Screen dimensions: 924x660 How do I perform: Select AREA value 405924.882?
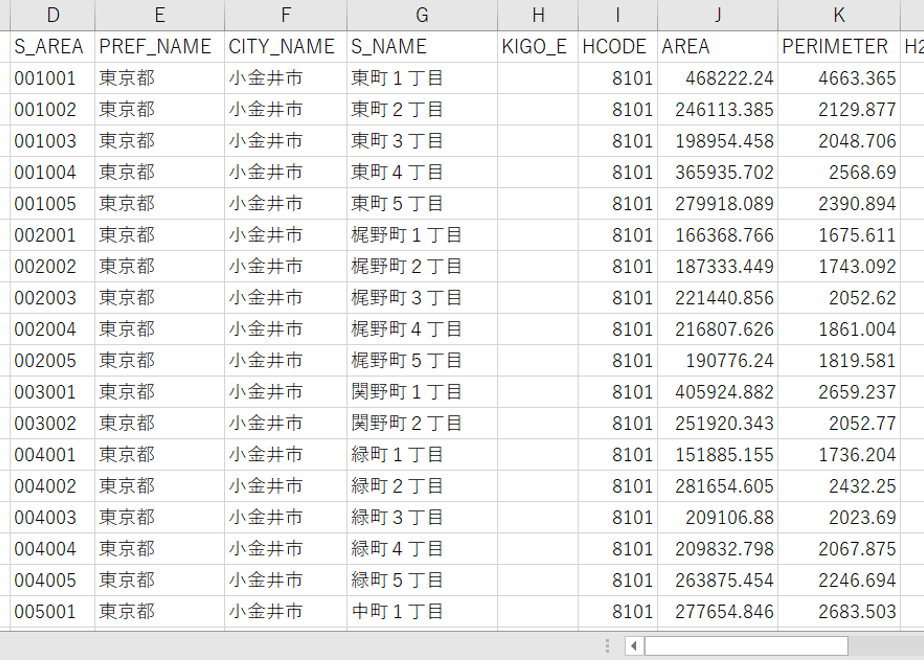click(718, 392)
